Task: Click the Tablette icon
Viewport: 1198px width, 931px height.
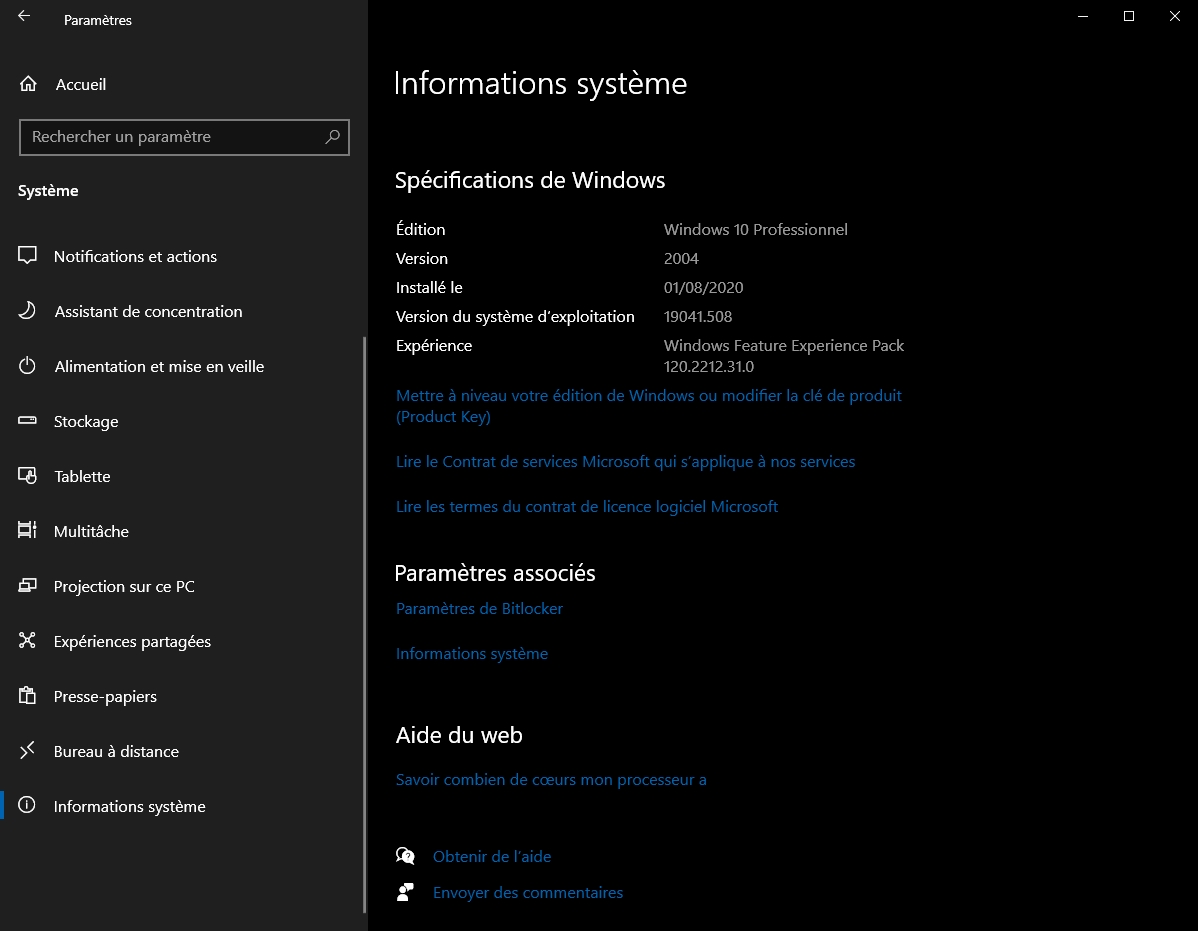Action: tap(28, 476)
